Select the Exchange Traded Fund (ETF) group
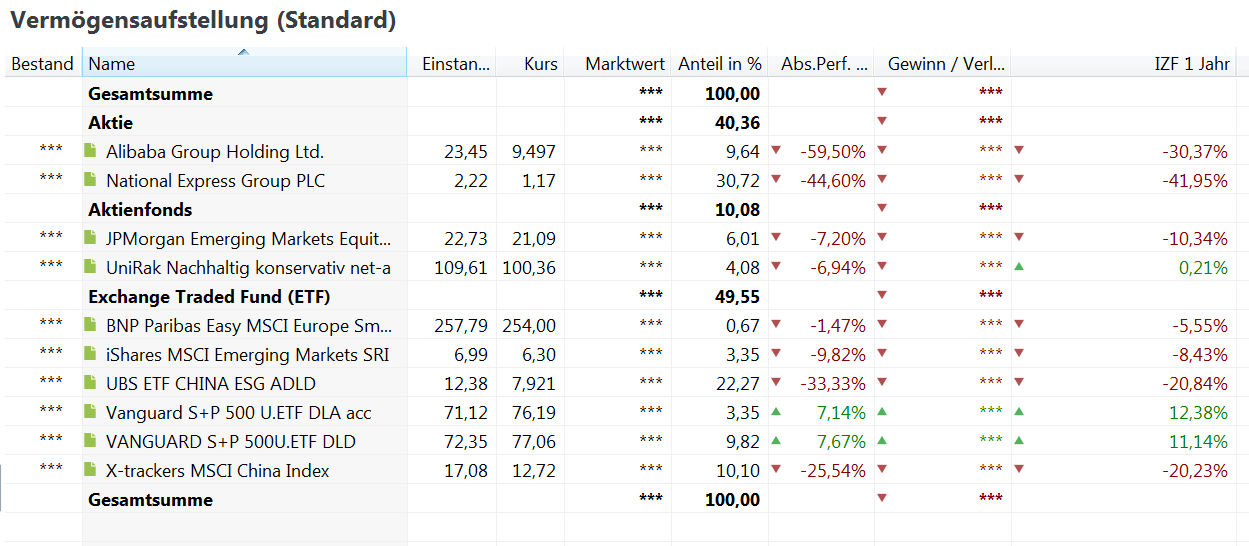This screenshot has height=546, width=1249. point(209,297)
